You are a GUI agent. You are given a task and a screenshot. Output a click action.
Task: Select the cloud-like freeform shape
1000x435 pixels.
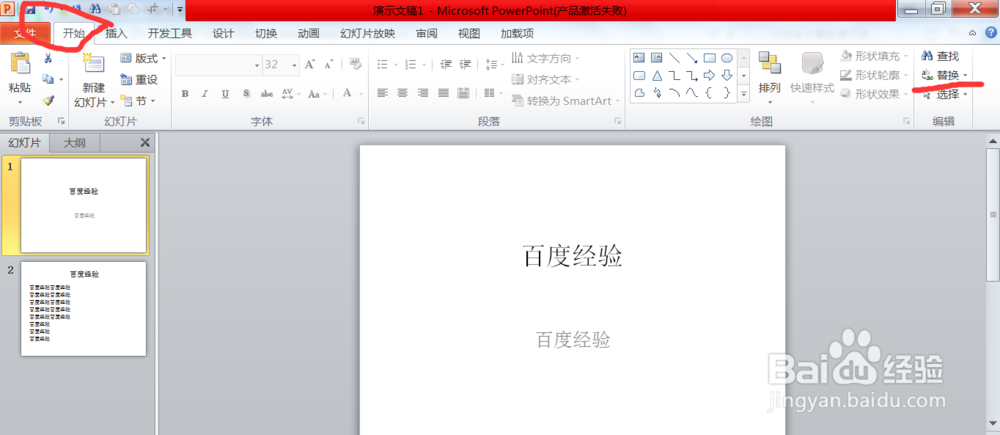point(639,93)
